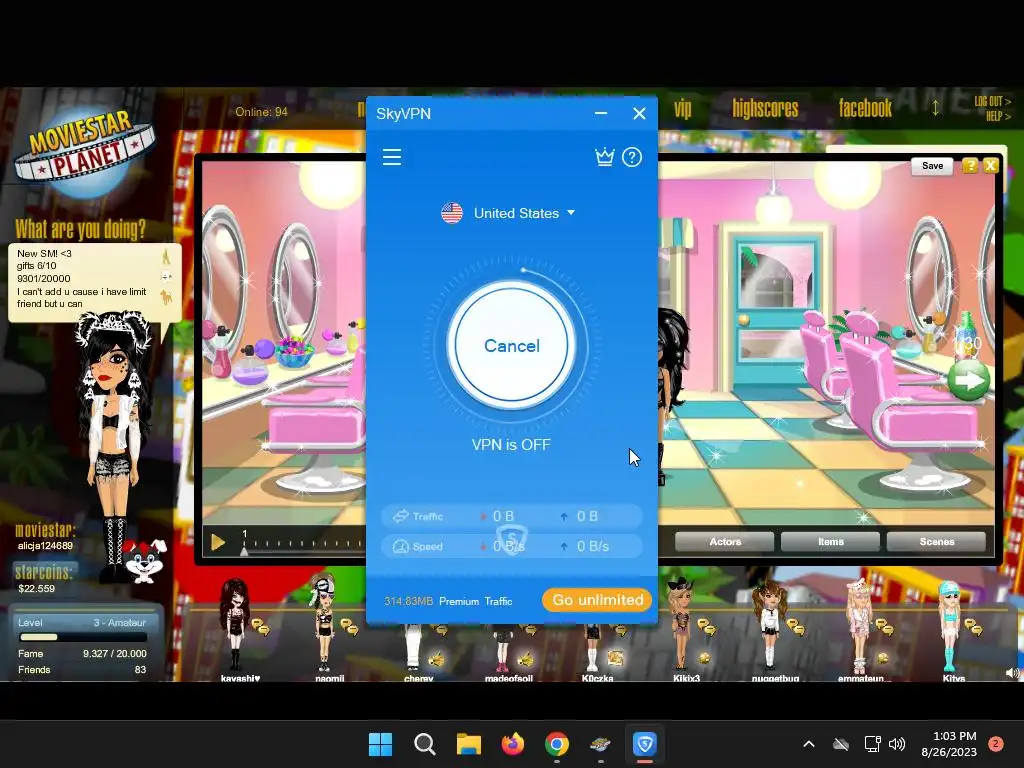Viewport: 1024px width, 768px height.
Task: Minimize the SkyVPN window
Action: 601,114
